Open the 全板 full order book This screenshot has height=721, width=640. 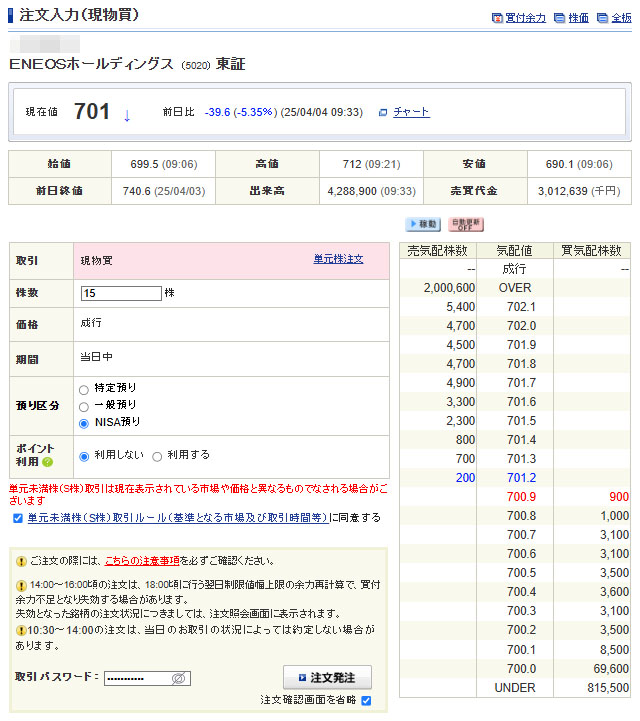pos(620,18)
